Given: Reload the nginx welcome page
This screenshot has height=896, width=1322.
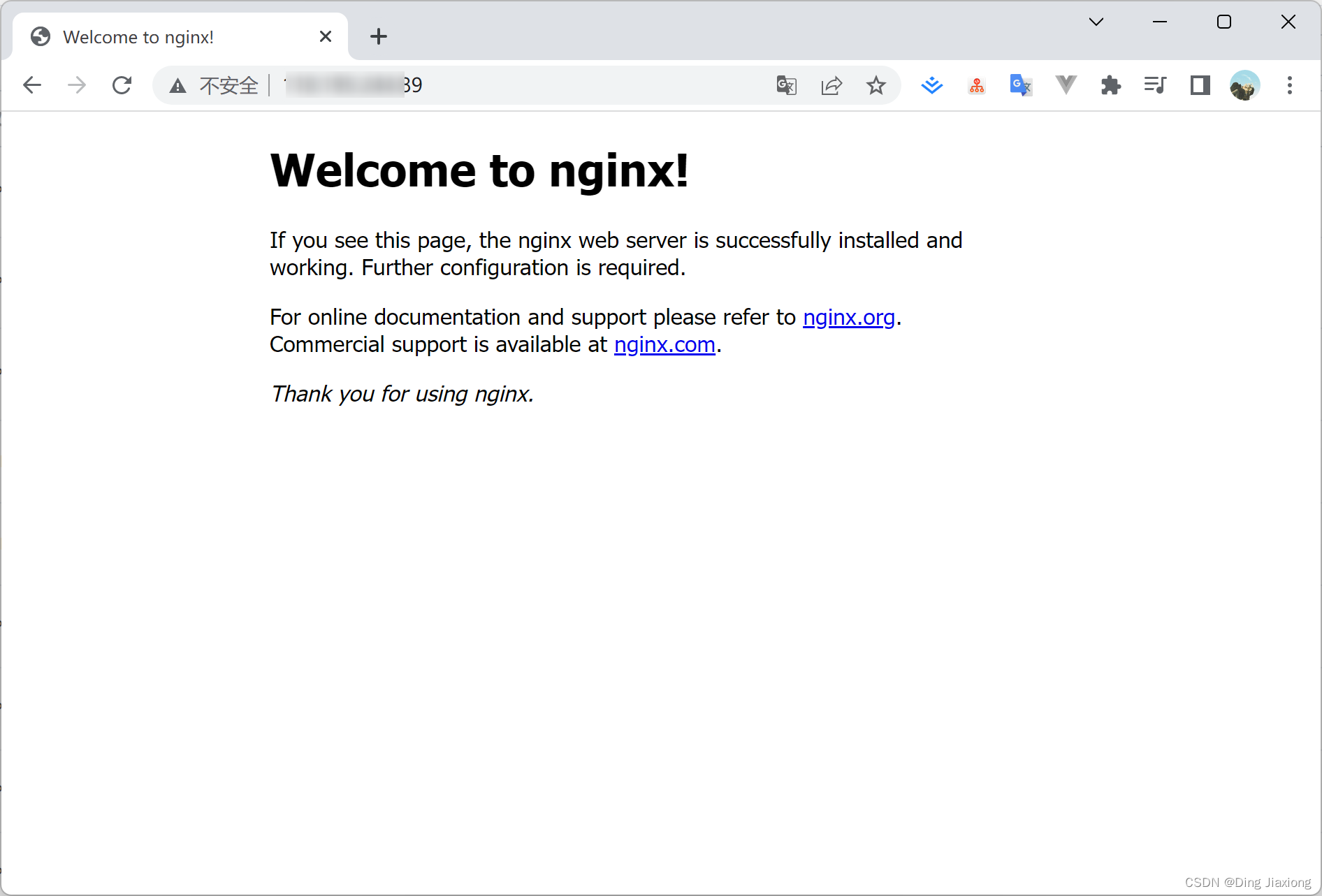Looking at the screenshot, I should (122, 85).
